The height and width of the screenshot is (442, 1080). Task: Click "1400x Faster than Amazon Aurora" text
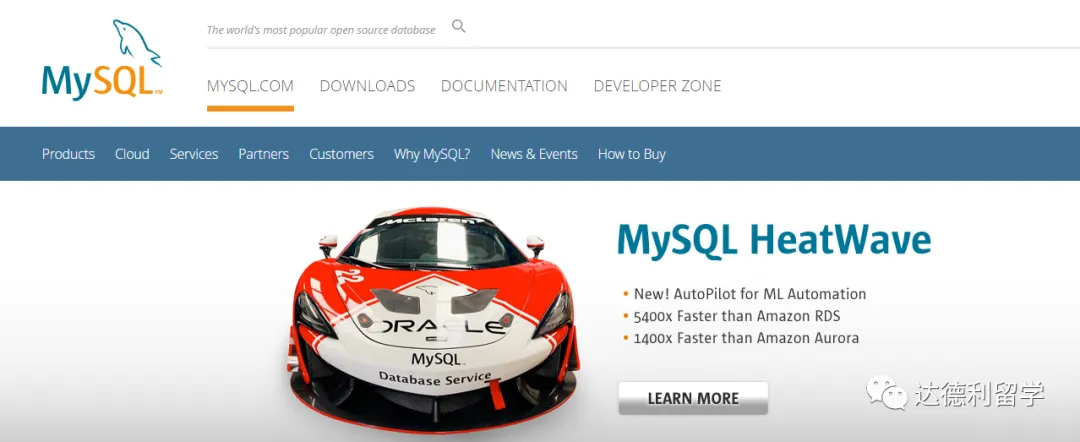point(746,338)
